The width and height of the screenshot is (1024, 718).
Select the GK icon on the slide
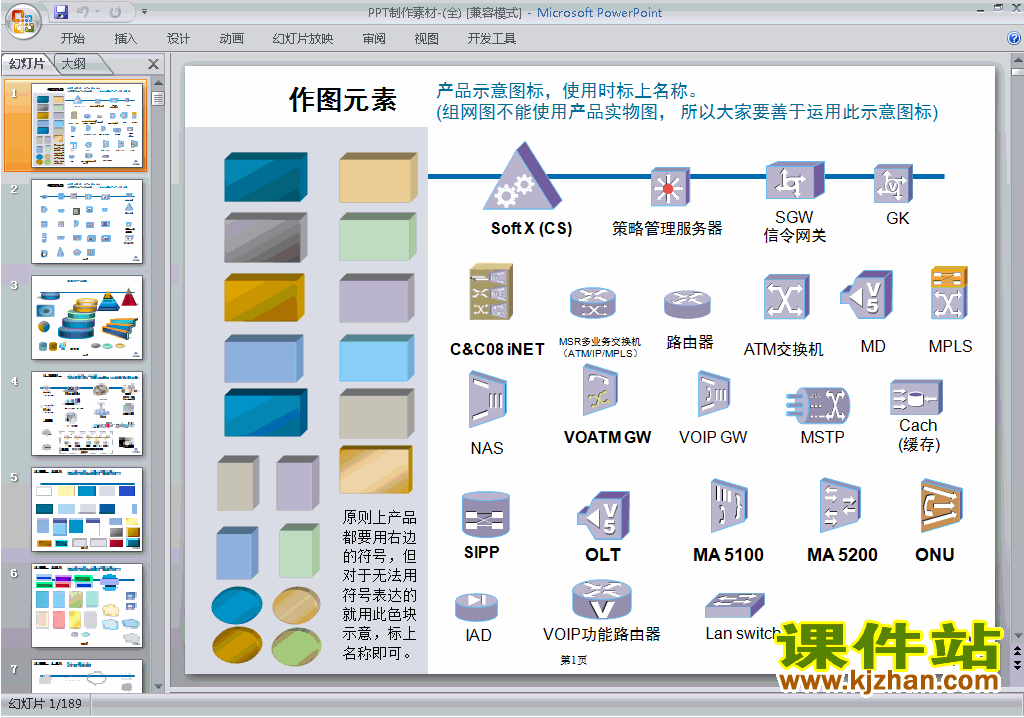coord(893,183)
